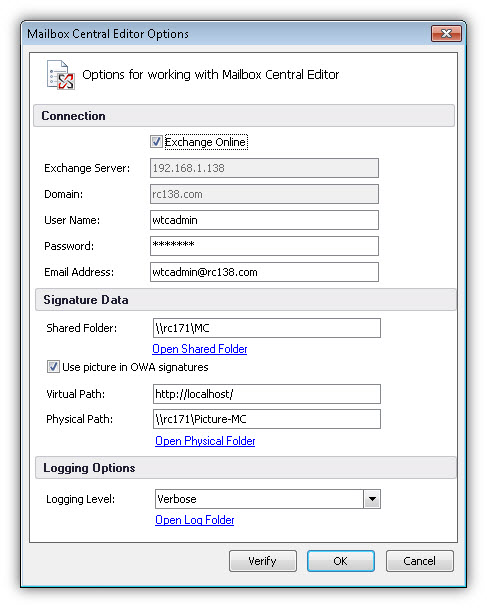Open the Log Folder link
This screenshot has width=487, height=608.
195,520
